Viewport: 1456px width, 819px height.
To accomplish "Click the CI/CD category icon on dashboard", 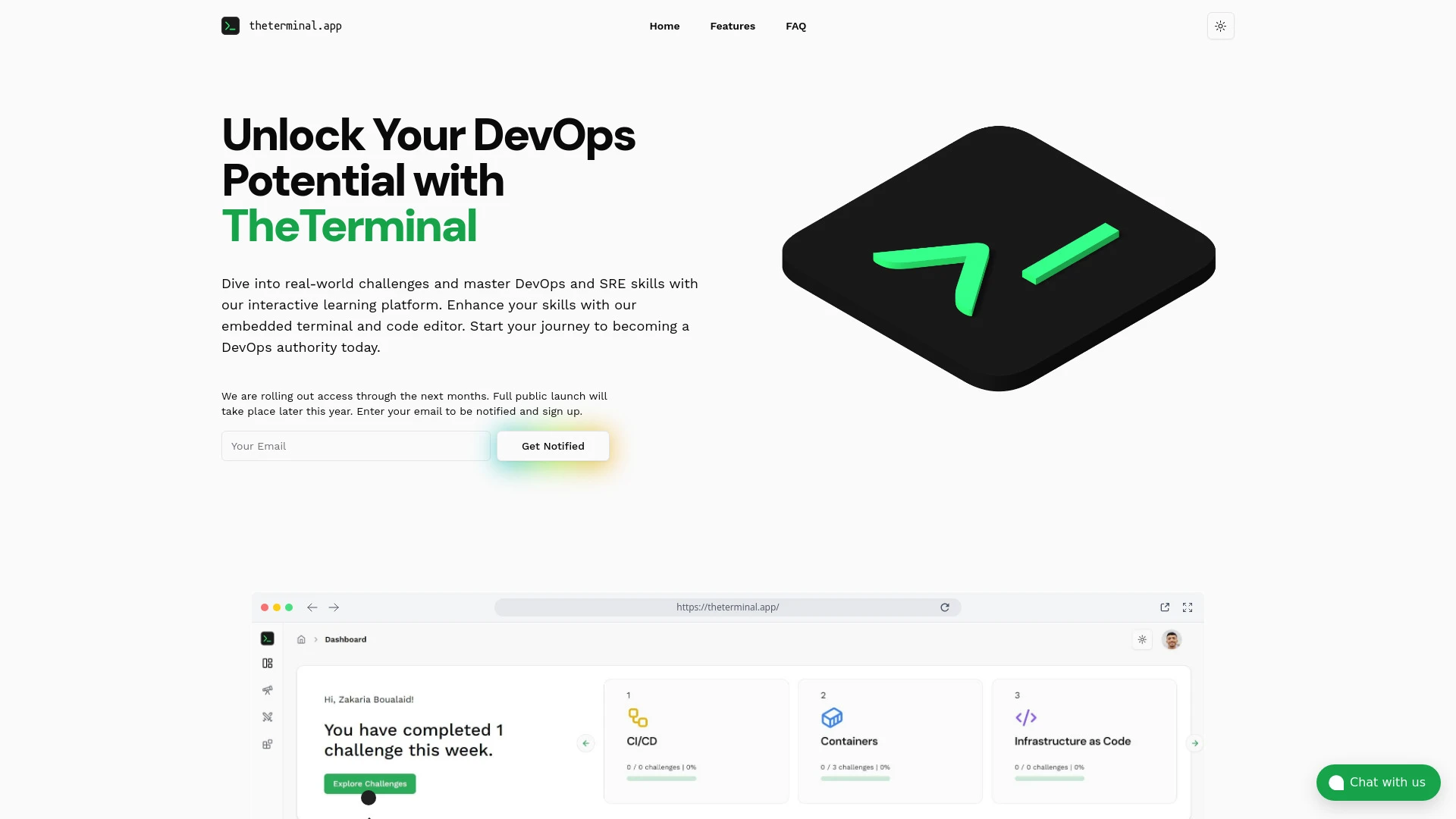I will coord(637,715).
